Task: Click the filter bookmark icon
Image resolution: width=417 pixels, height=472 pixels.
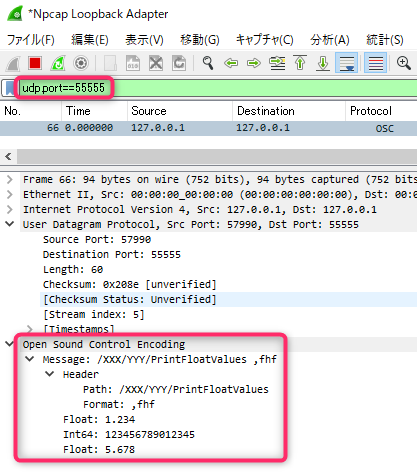Action: (x=10, y=88)
